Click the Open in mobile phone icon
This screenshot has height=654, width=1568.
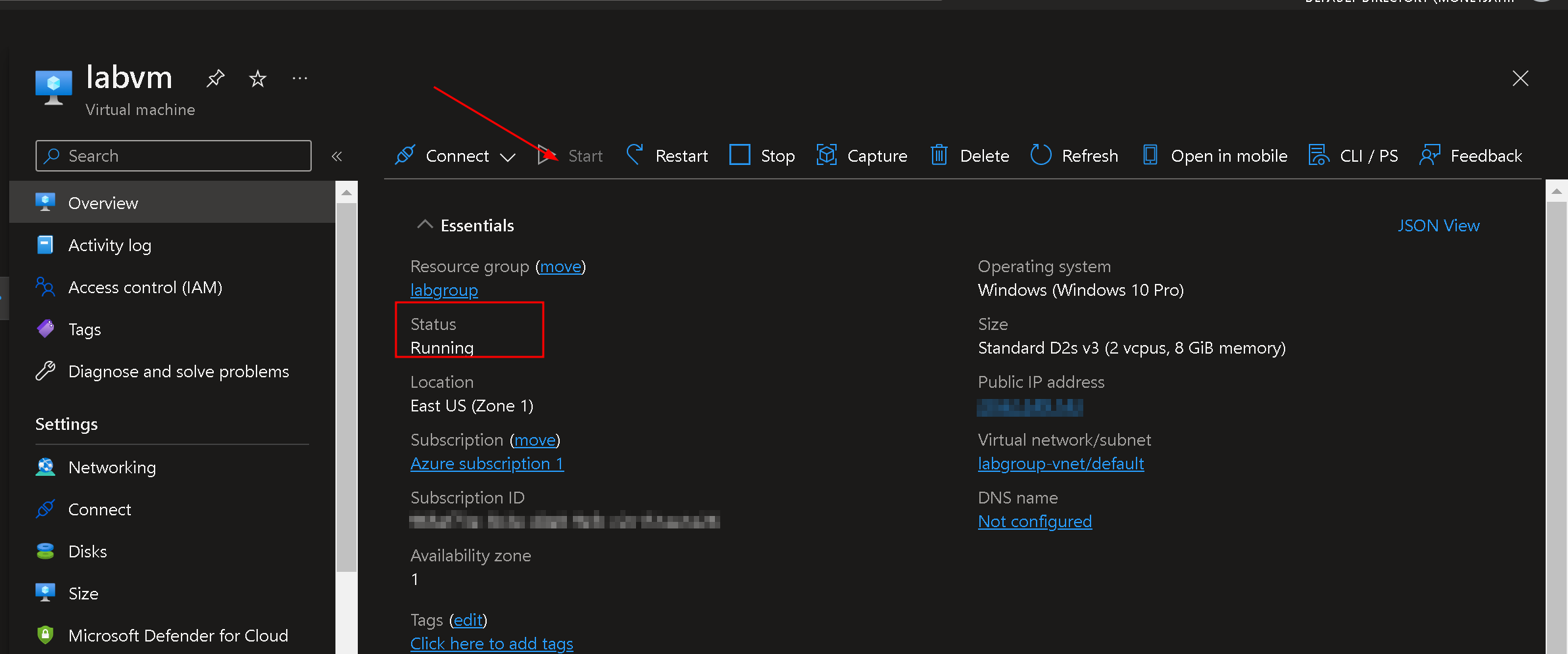click(1150, 155)
